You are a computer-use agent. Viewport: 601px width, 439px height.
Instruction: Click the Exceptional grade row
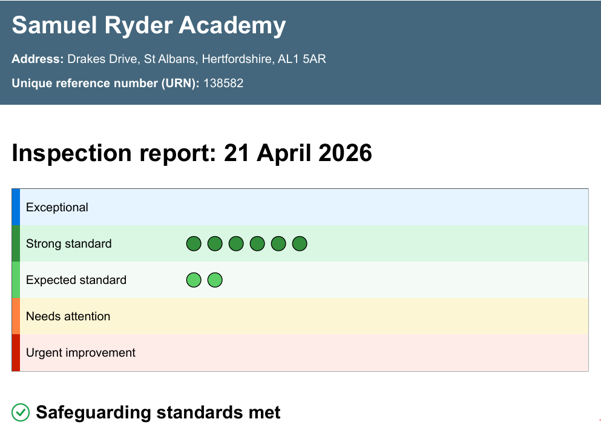(x=300, y=207)
